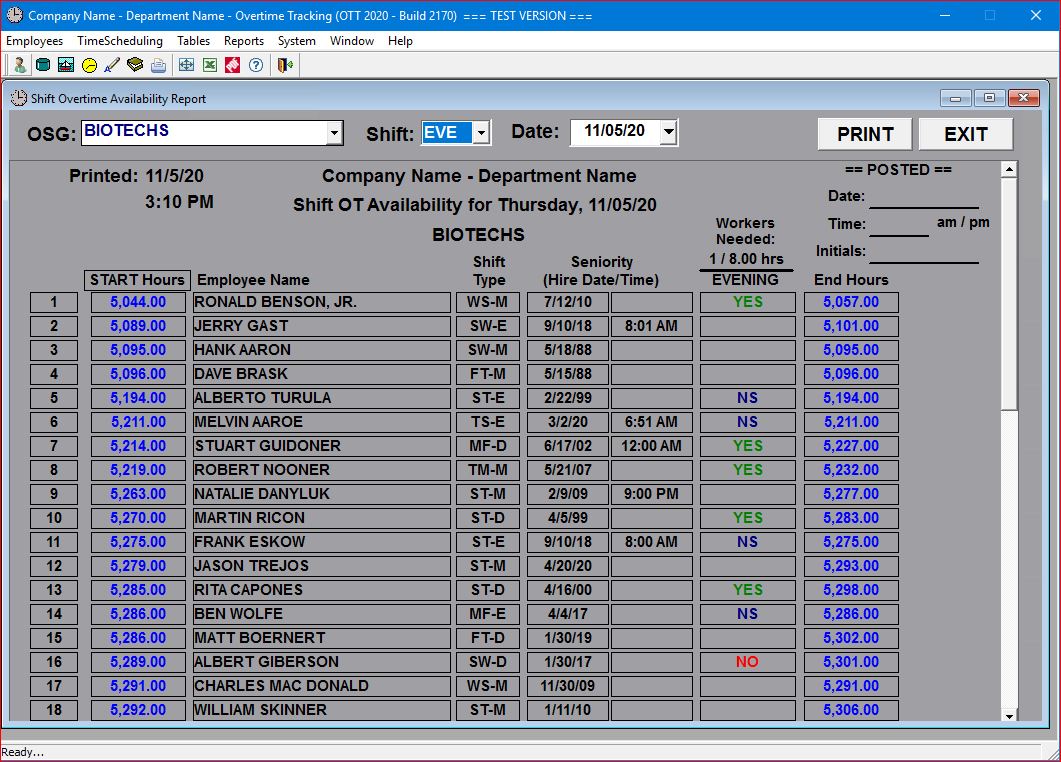Open help via question mark icon
Viewport: 1061px width, 762px height.
(256, 65)
